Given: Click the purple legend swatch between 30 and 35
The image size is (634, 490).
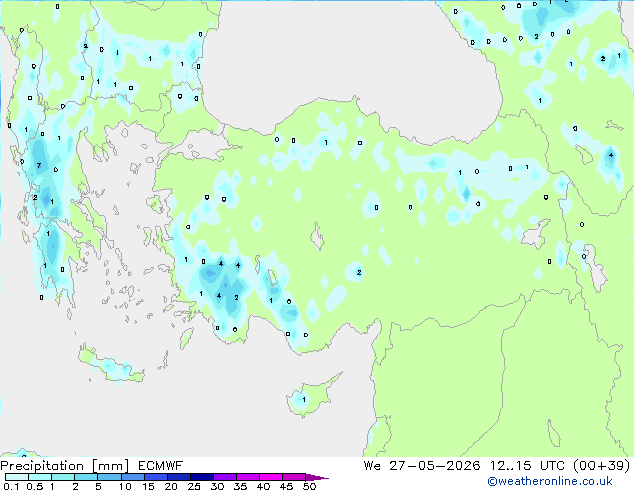Looking at the screenshot, I should point(225,477).
